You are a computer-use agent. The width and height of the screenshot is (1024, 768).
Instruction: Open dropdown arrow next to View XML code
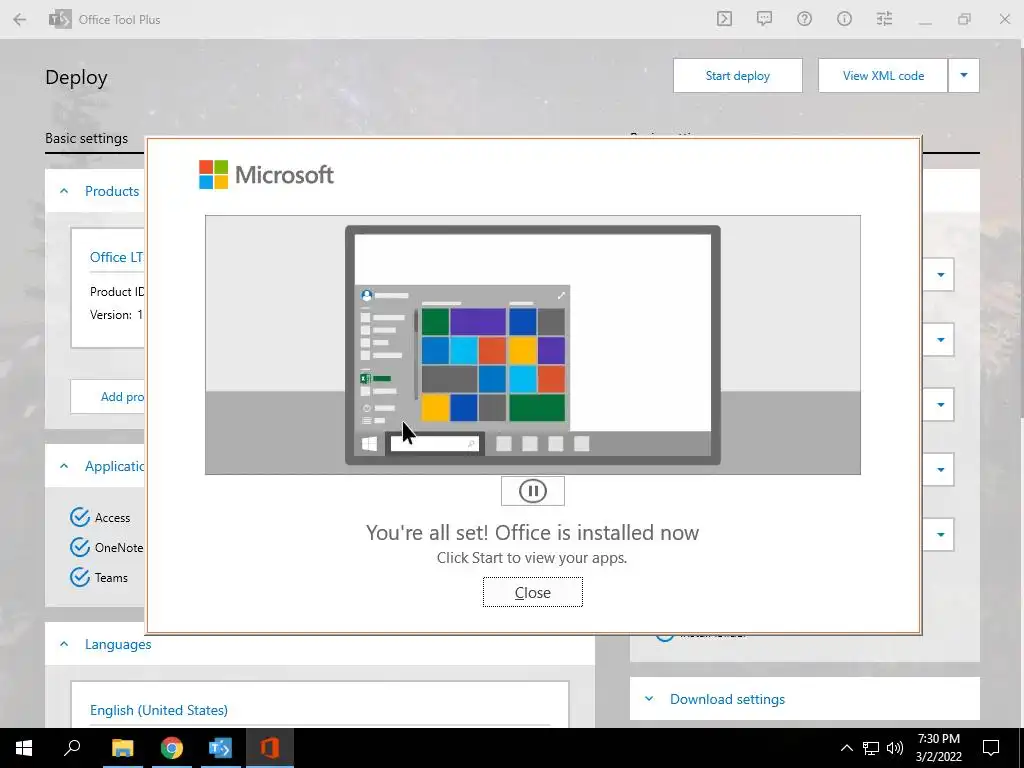[x=963, y=76]
